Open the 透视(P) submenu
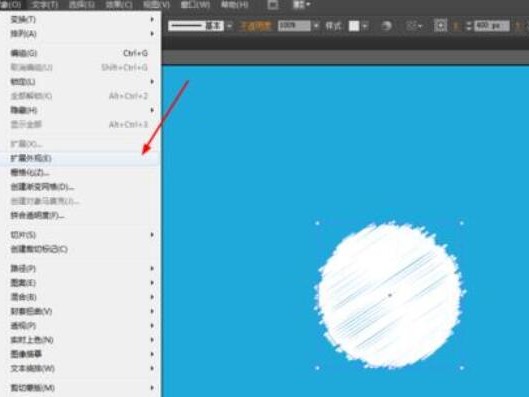Image resolution: width=529 pixels, height=397 pixels. click(80, 326)
